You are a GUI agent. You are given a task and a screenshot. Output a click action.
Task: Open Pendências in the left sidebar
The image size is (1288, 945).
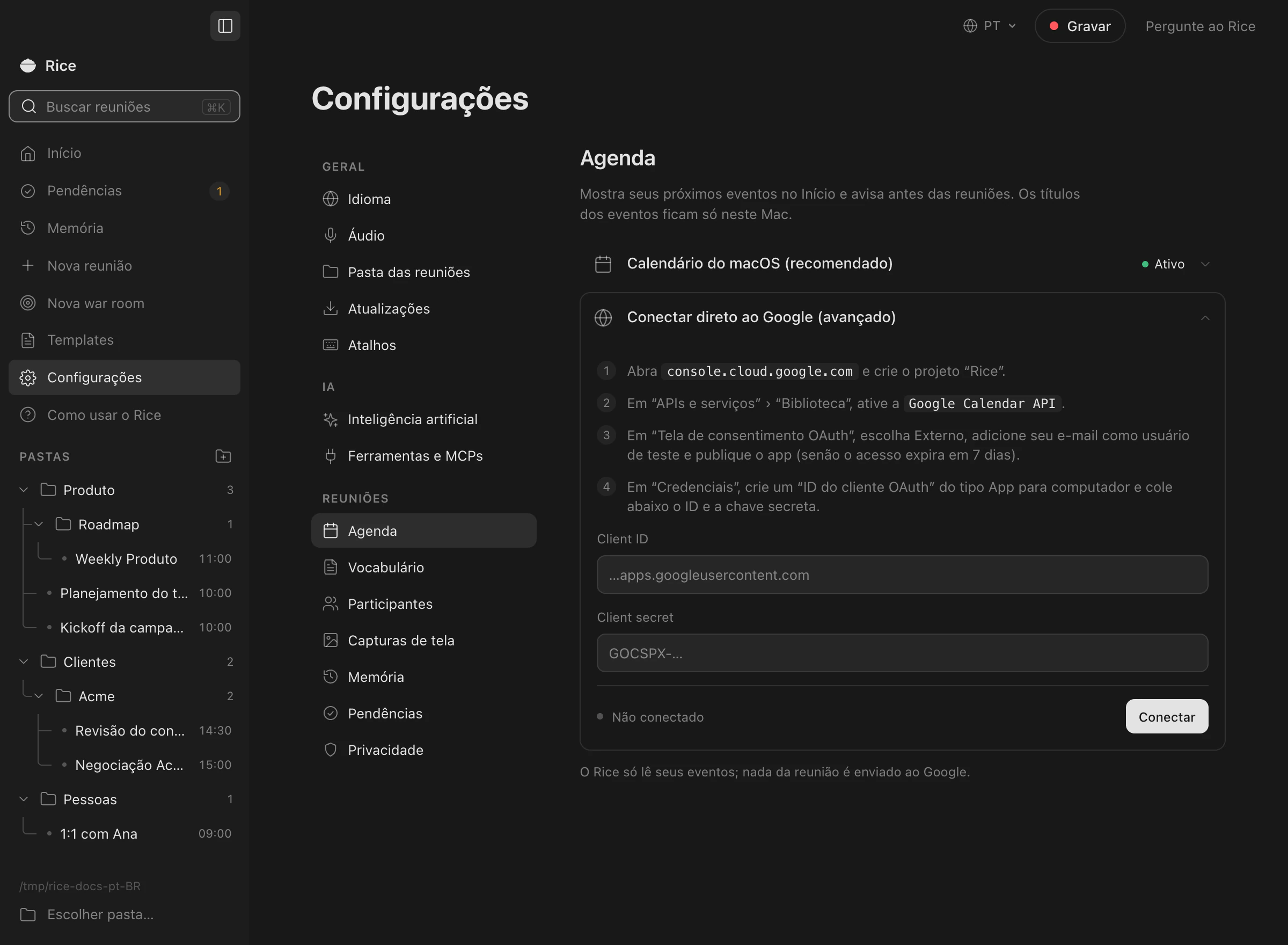click(125, 191)
